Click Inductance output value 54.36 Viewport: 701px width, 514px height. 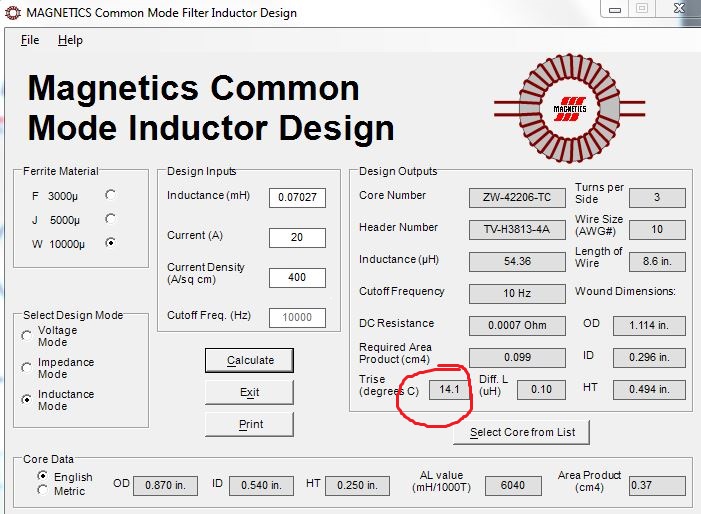(x=517, y=261)
